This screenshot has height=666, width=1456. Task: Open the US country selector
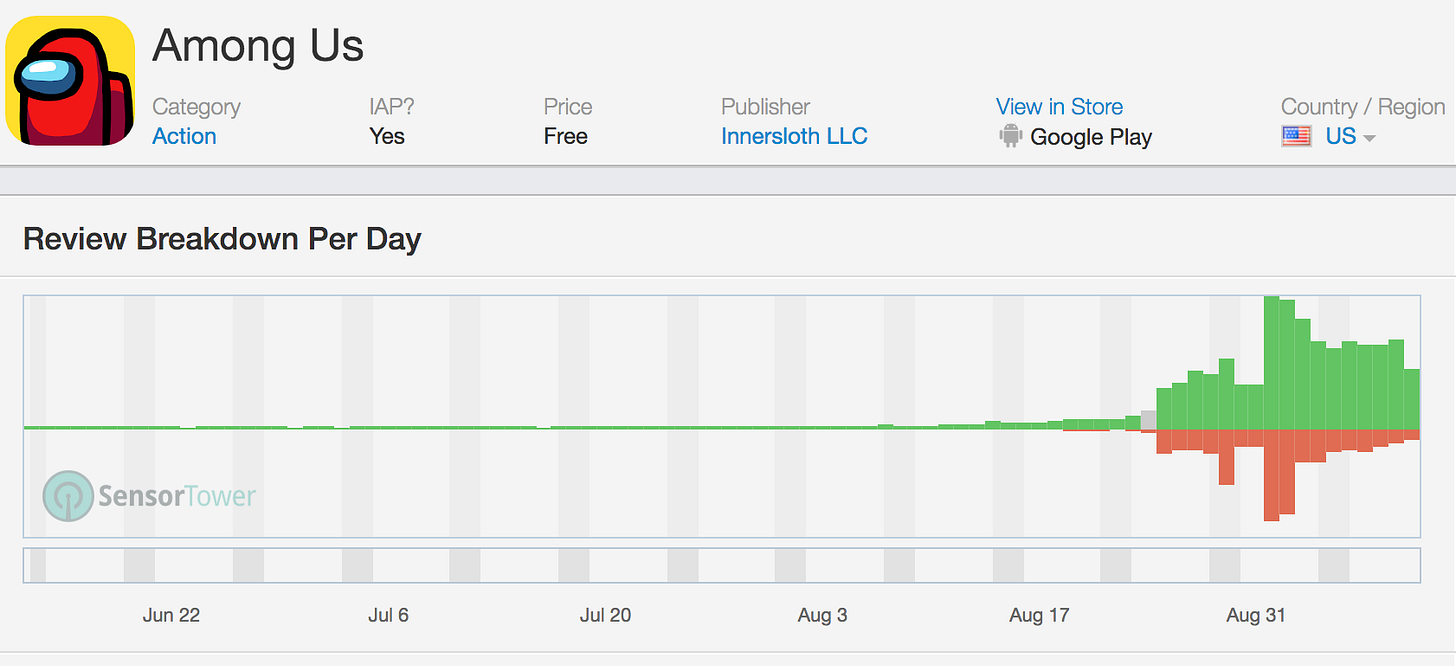click(1340, 137)
